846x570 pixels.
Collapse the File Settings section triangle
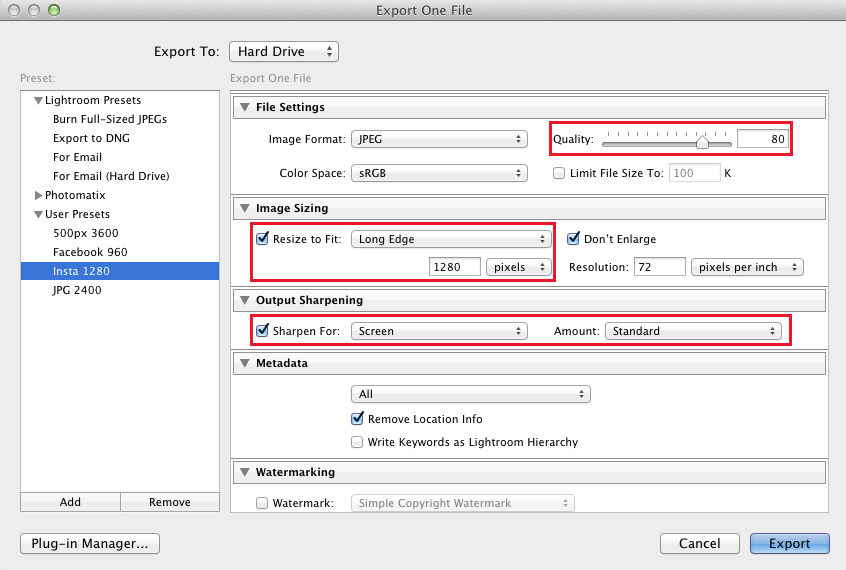(x=245, y=107)
